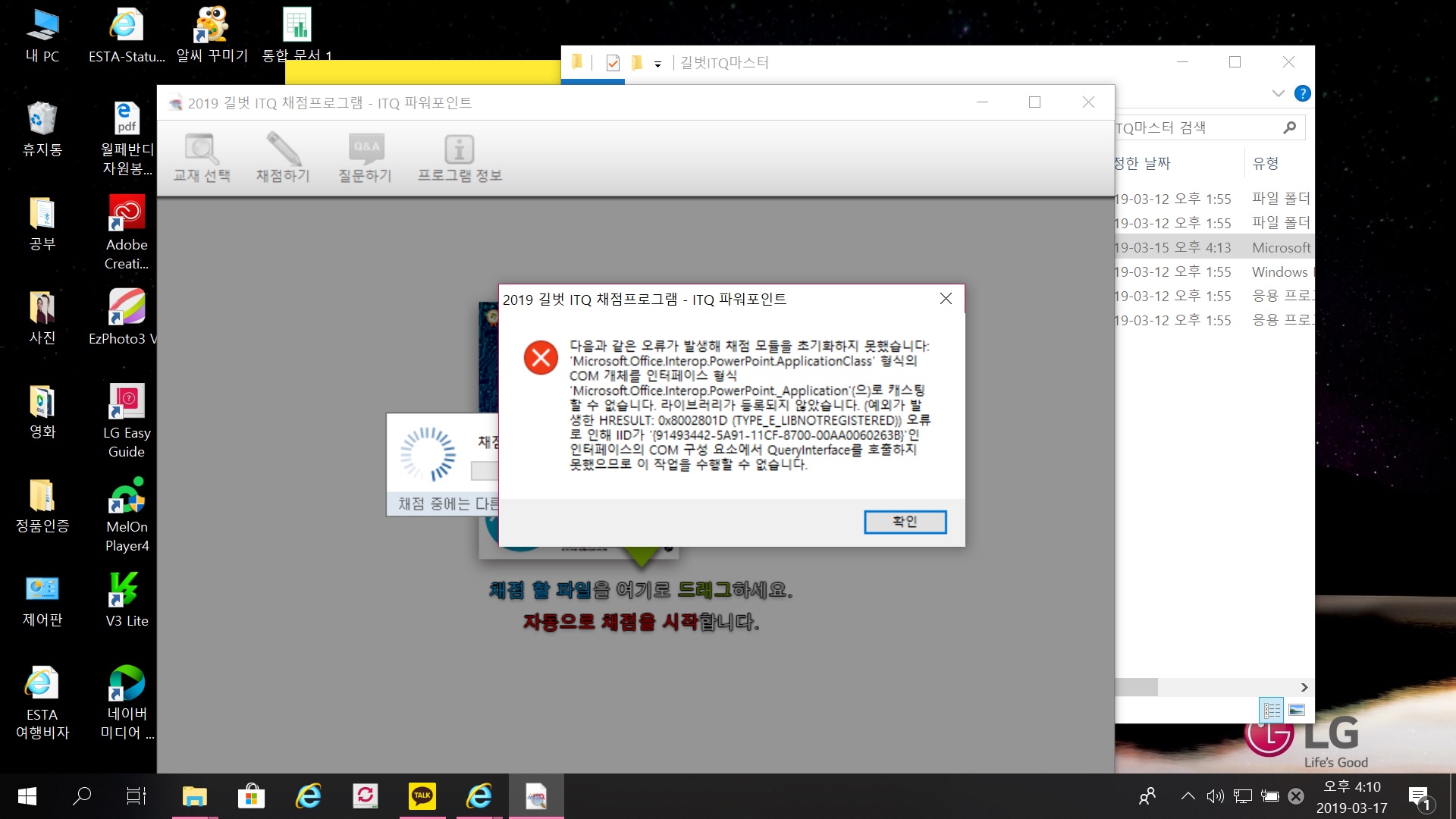The image size is (1456, 819).
Task: Toggle the checkbox icon in explorer title bar
Action: (x=613, y=63)
